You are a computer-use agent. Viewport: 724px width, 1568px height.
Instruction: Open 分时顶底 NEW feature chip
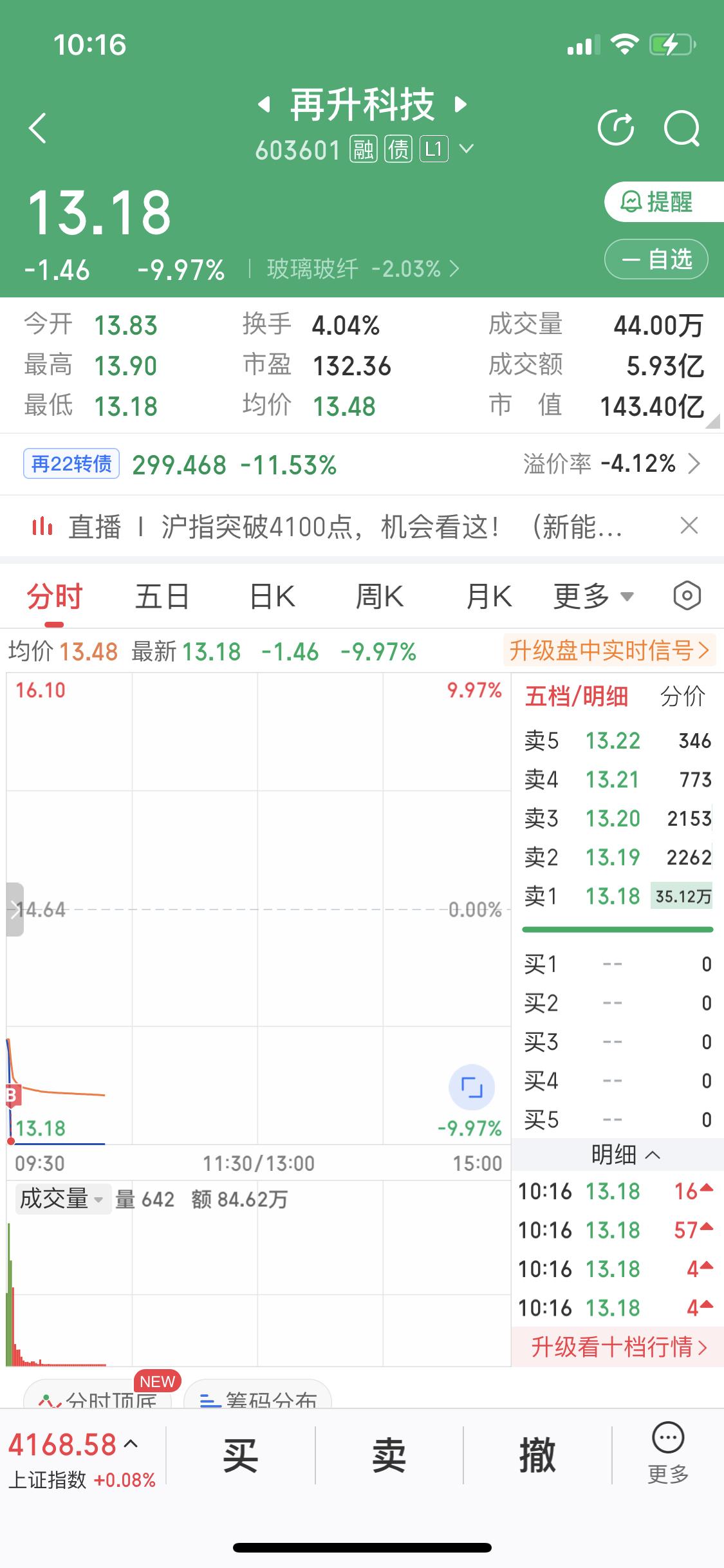tap(98, 1397)
